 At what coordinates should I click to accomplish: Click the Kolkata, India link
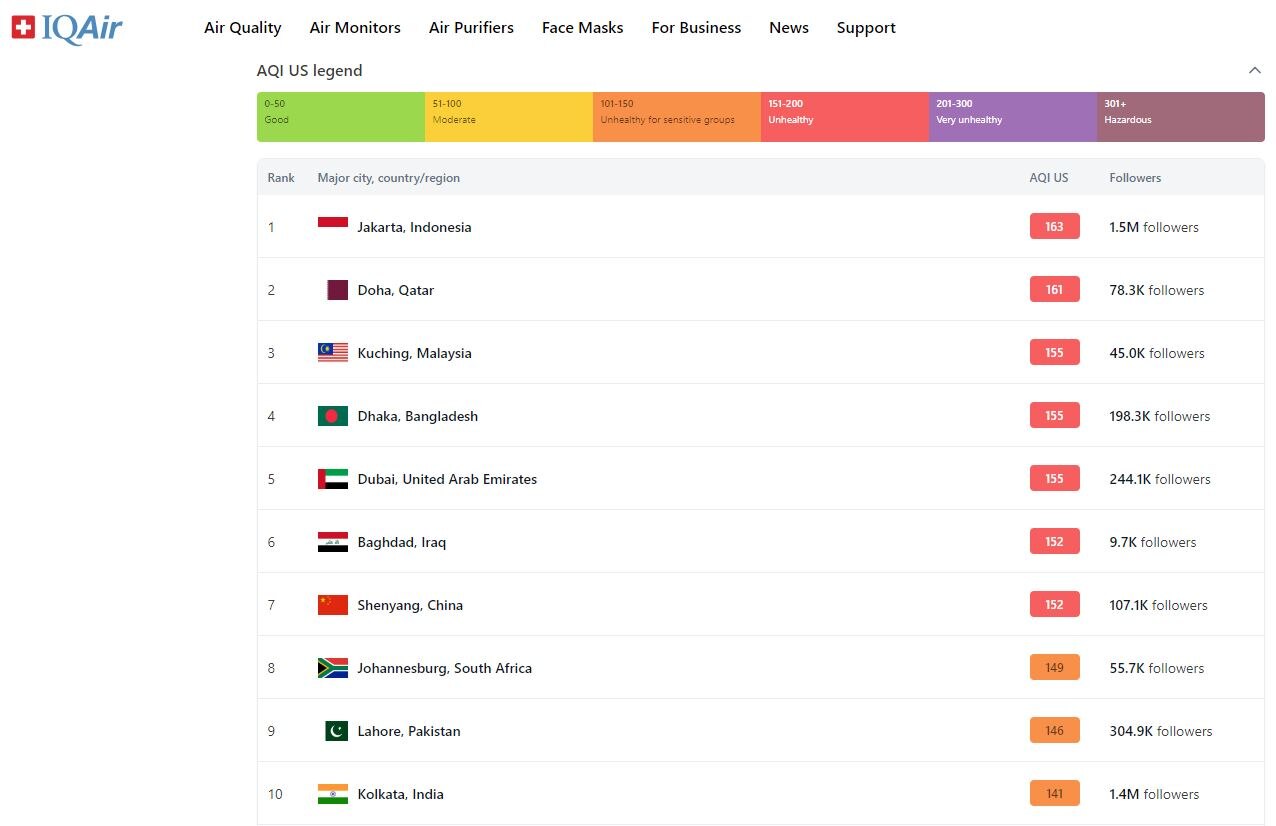400,794
